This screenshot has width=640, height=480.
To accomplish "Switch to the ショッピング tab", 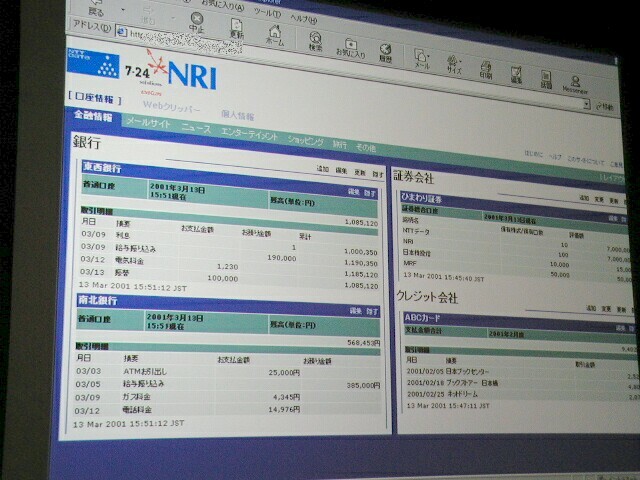I will 305,140.
